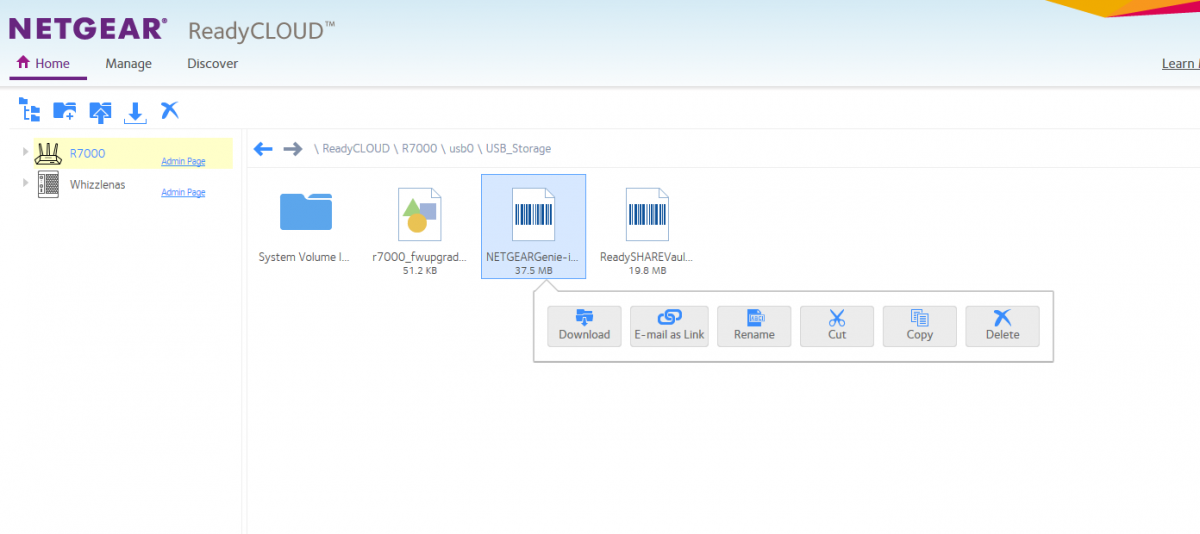Open R7000 Admin Page link
This screenshot has height=534, width=1200.
click(x=183, y=161)
